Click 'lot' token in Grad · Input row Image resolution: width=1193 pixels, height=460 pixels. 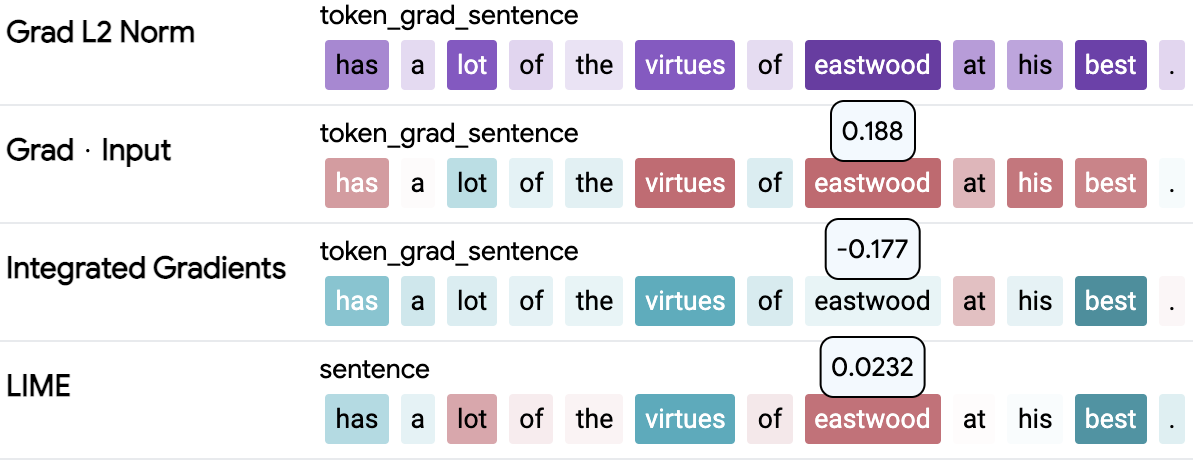(471, 183)
